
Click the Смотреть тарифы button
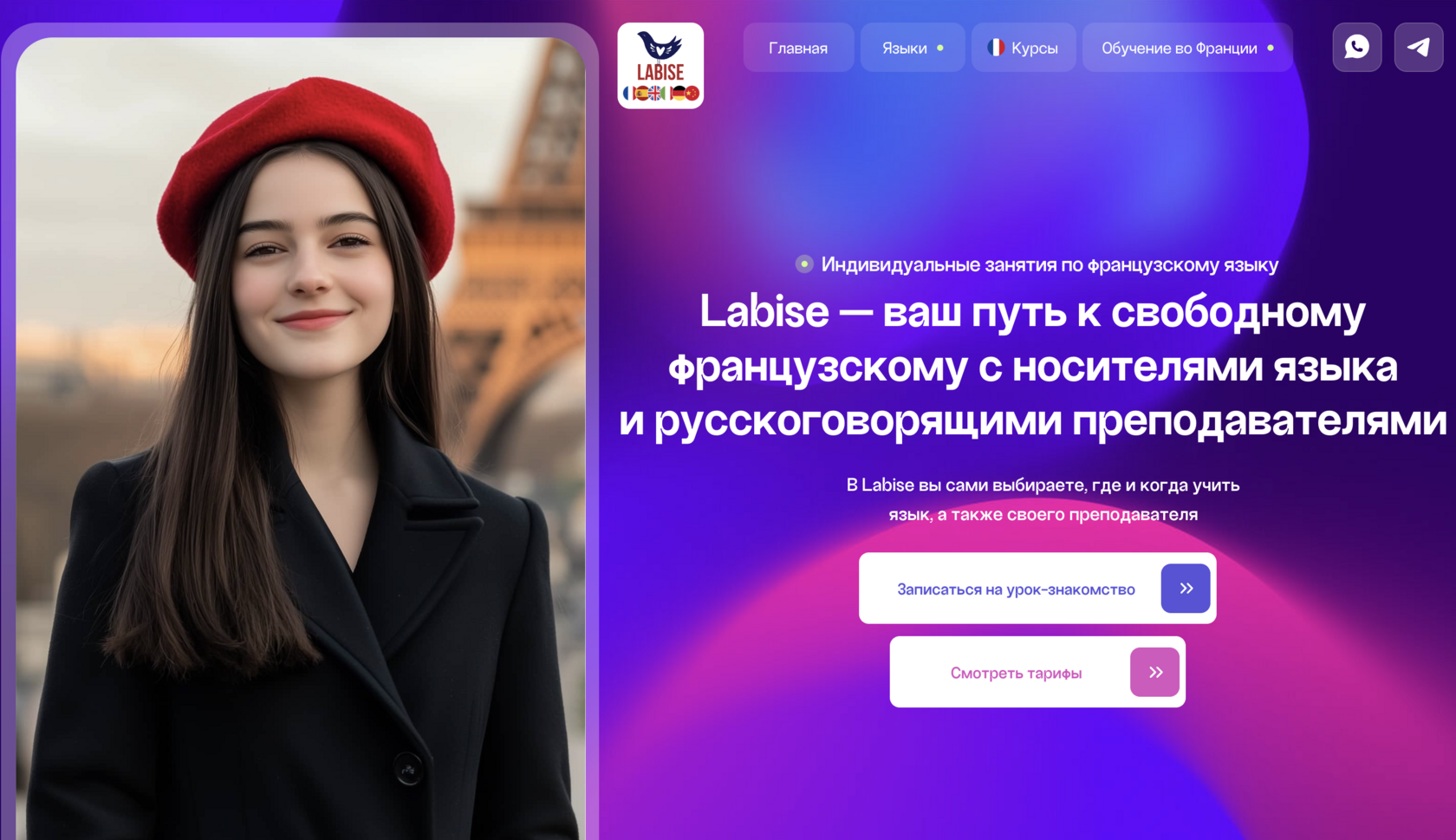1037,672
